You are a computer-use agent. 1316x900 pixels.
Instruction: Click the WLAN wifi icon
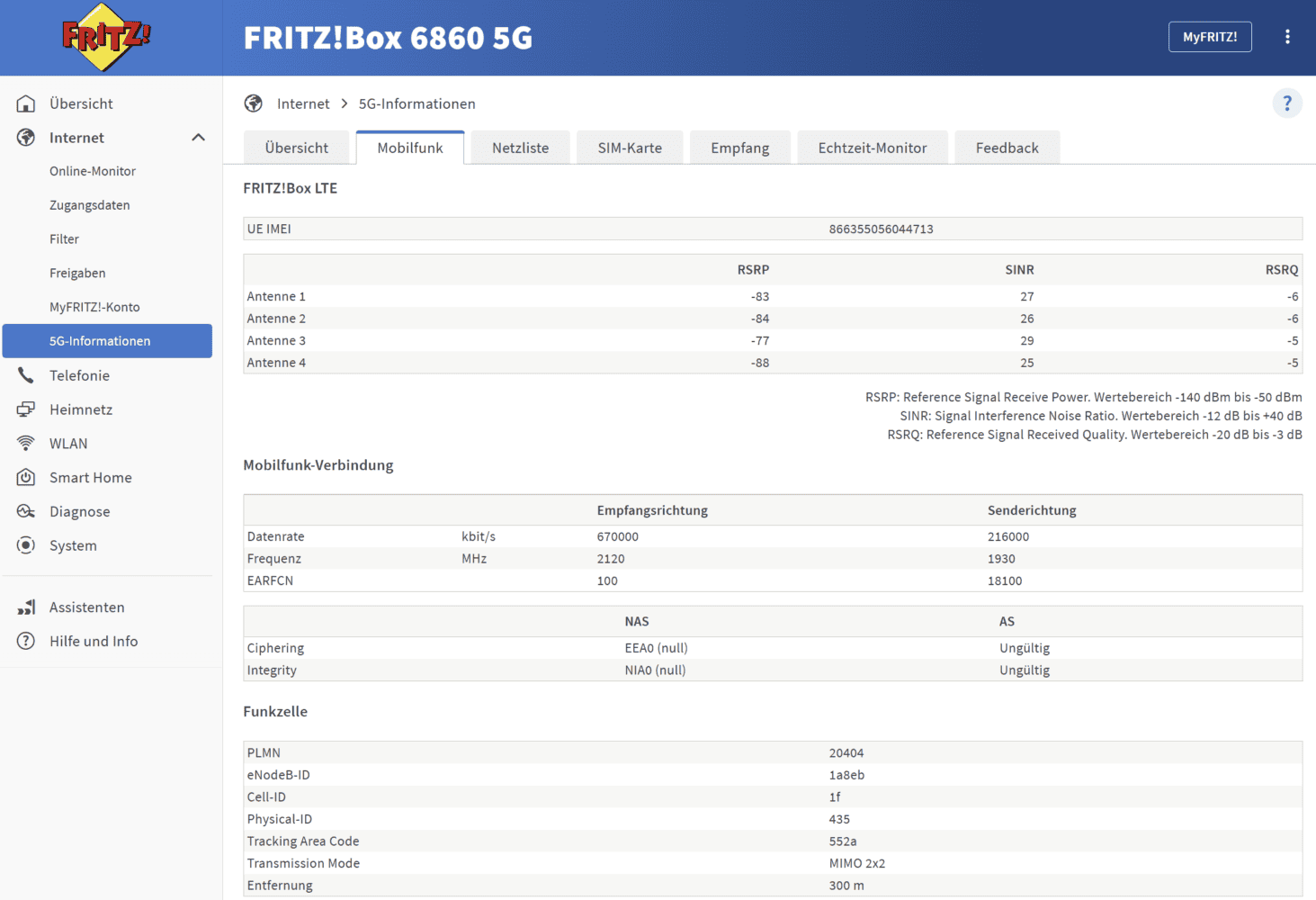pos(26,444)
